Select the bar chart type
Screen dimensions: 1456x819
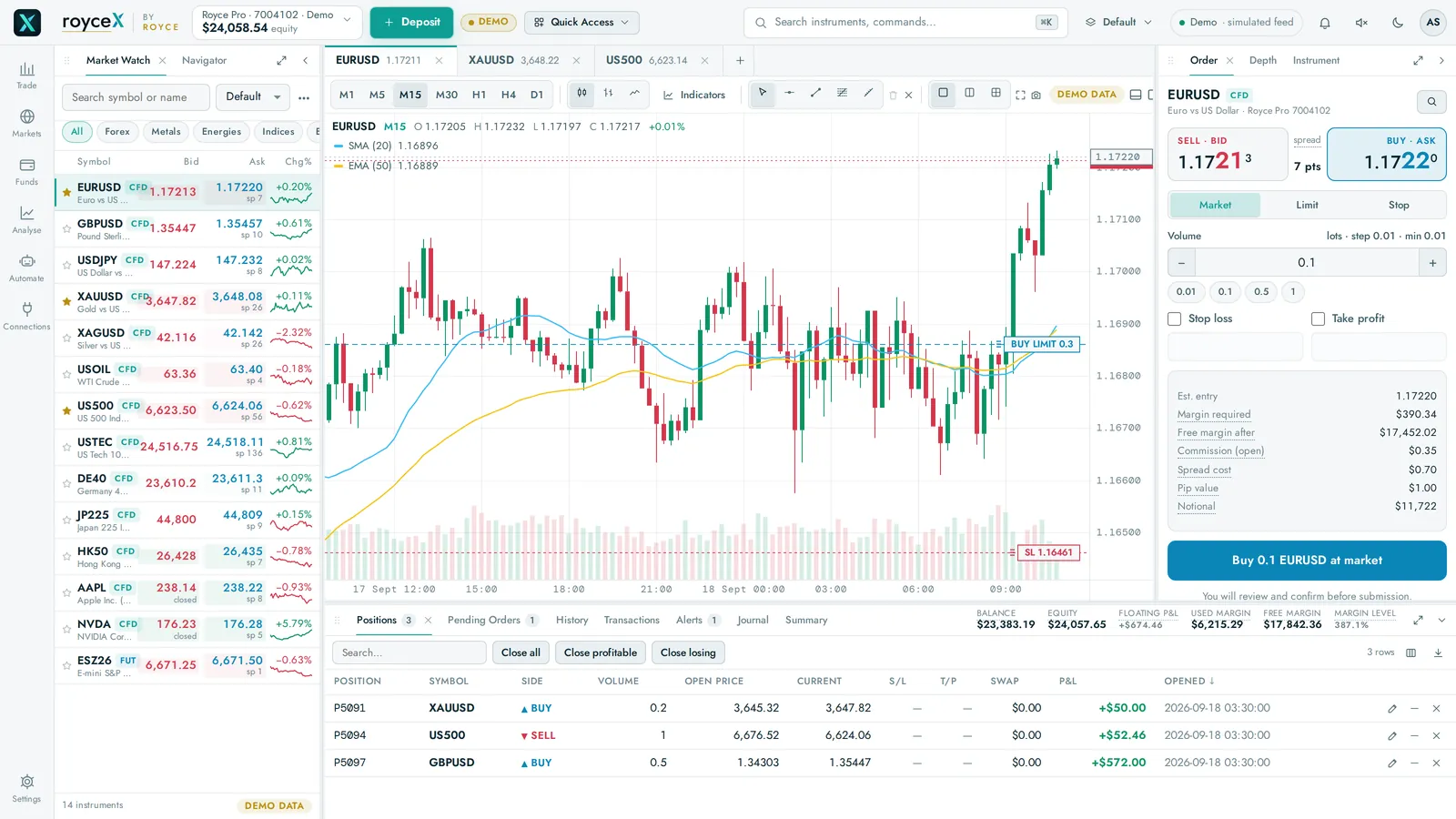608,94
